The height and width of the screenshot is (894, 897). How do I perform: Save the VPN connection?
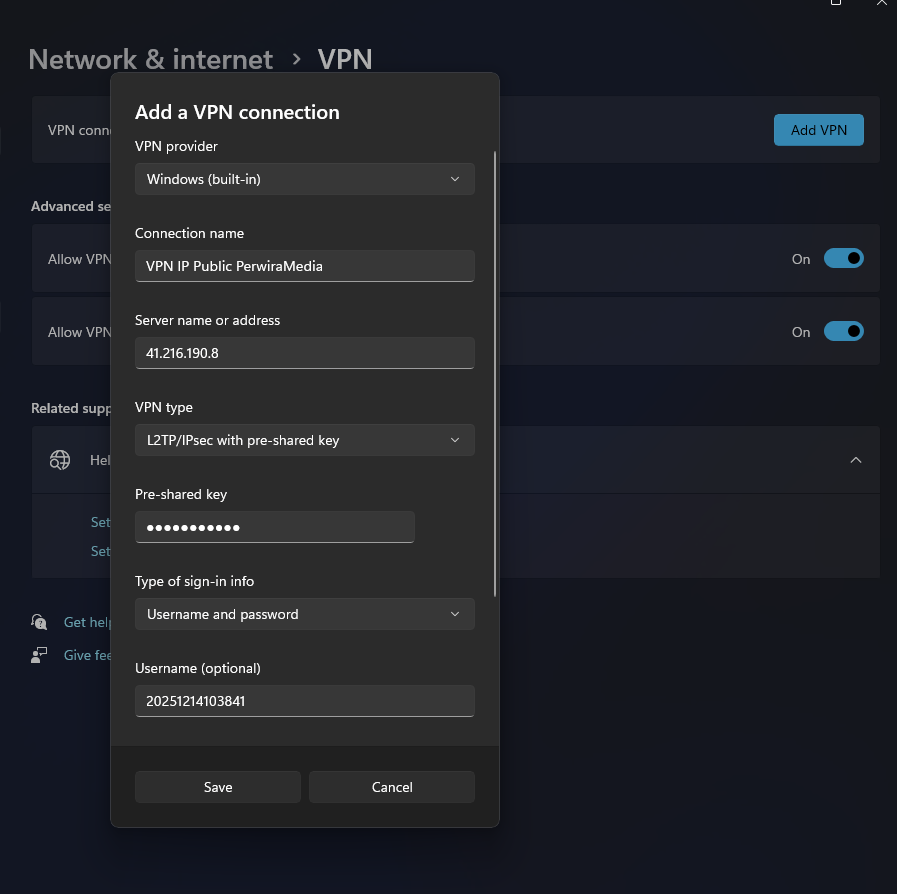217,787
